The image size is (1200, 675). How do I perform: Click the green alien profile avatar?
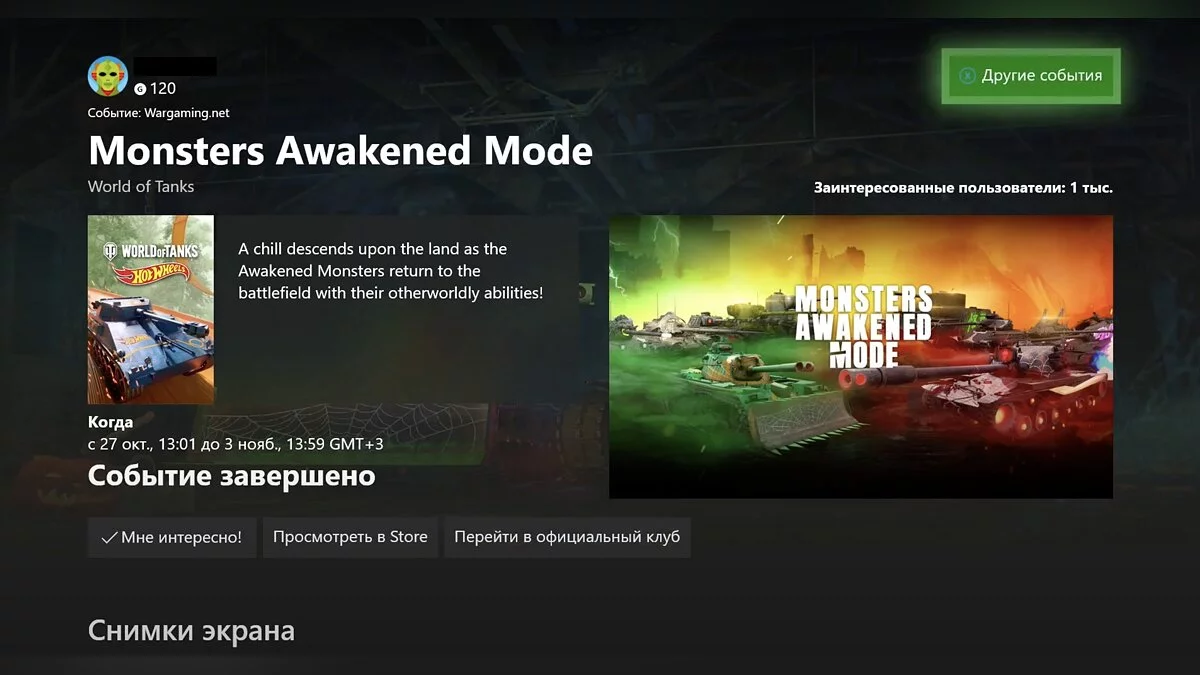point(108,76)
